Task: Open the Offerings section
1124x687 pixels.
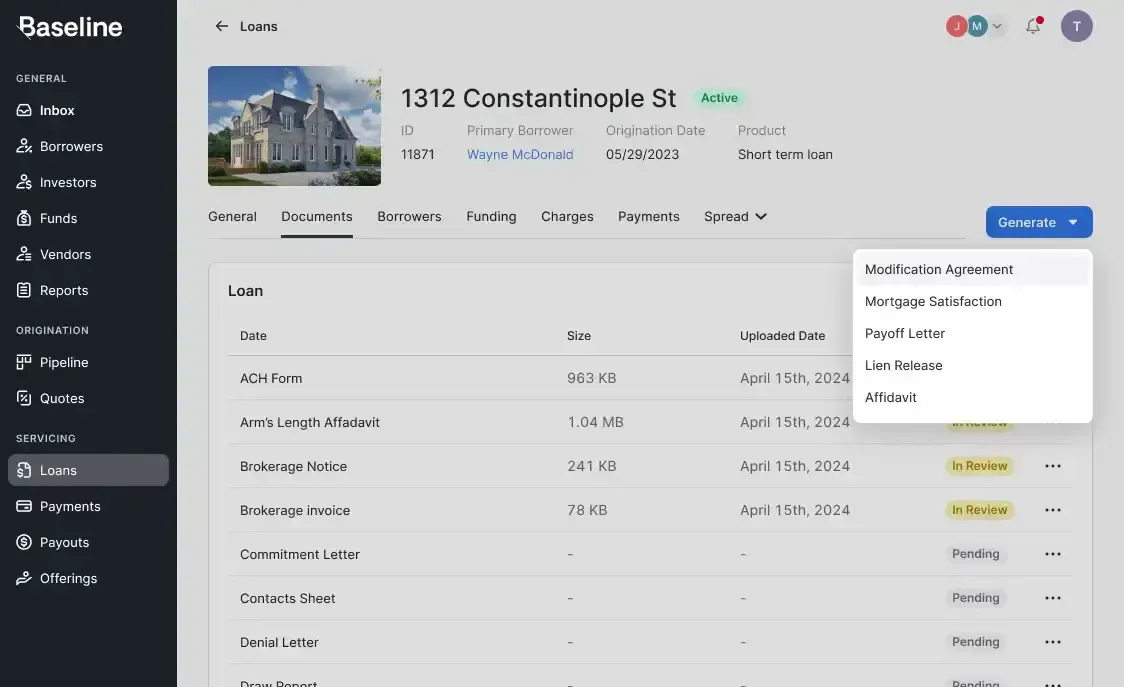Action: (67, 578)
